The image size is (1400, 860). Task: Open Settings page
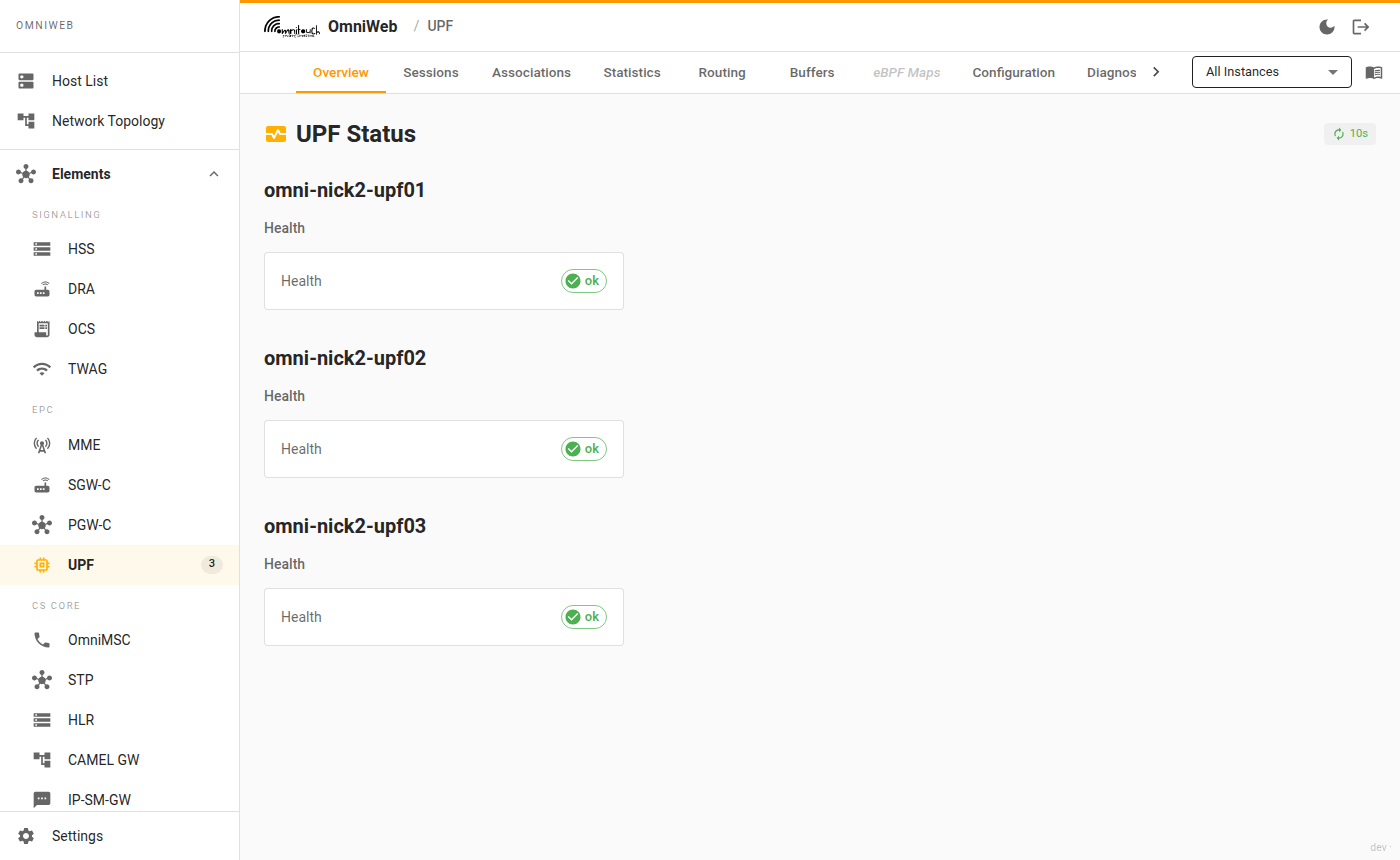pos(120,836)
